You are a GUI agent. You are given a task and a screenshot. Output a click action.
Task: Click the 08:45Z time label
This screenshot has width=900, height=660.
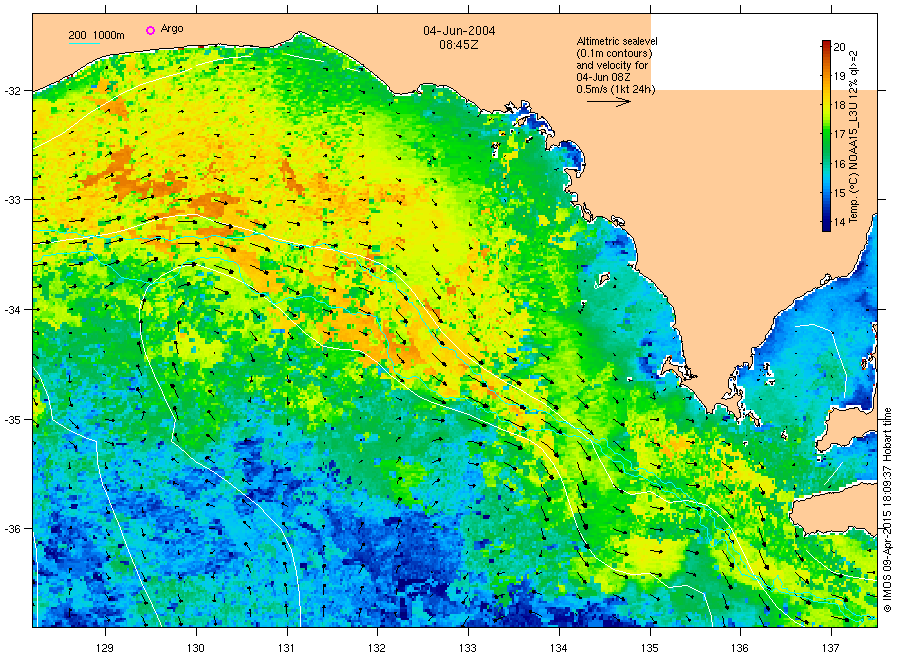click(x=459, y=45)
